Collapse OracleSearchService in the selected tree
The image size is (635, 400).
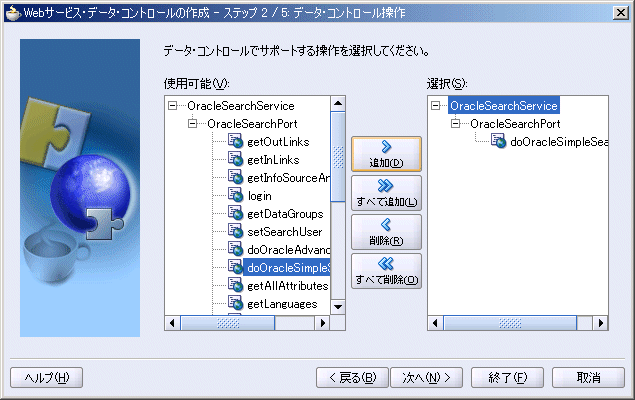435,106
